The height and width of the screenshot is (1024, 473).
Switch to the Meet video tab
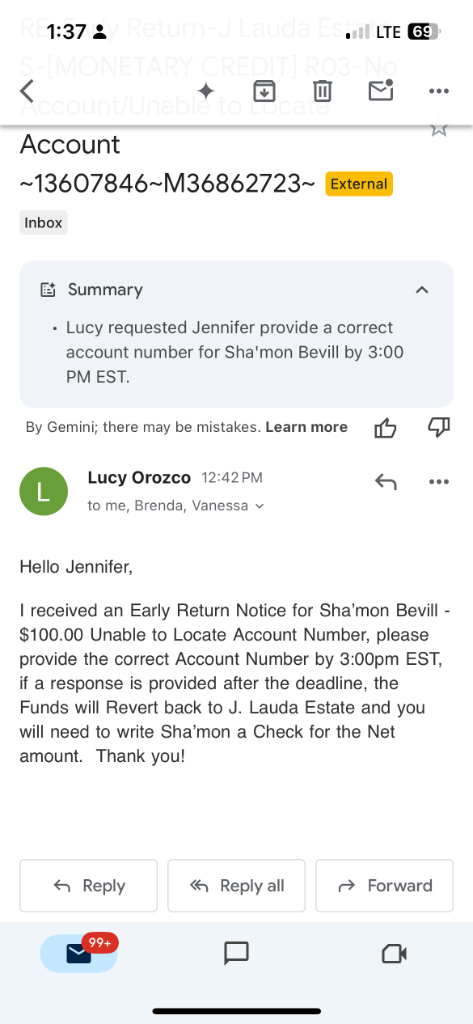(394, 954)
